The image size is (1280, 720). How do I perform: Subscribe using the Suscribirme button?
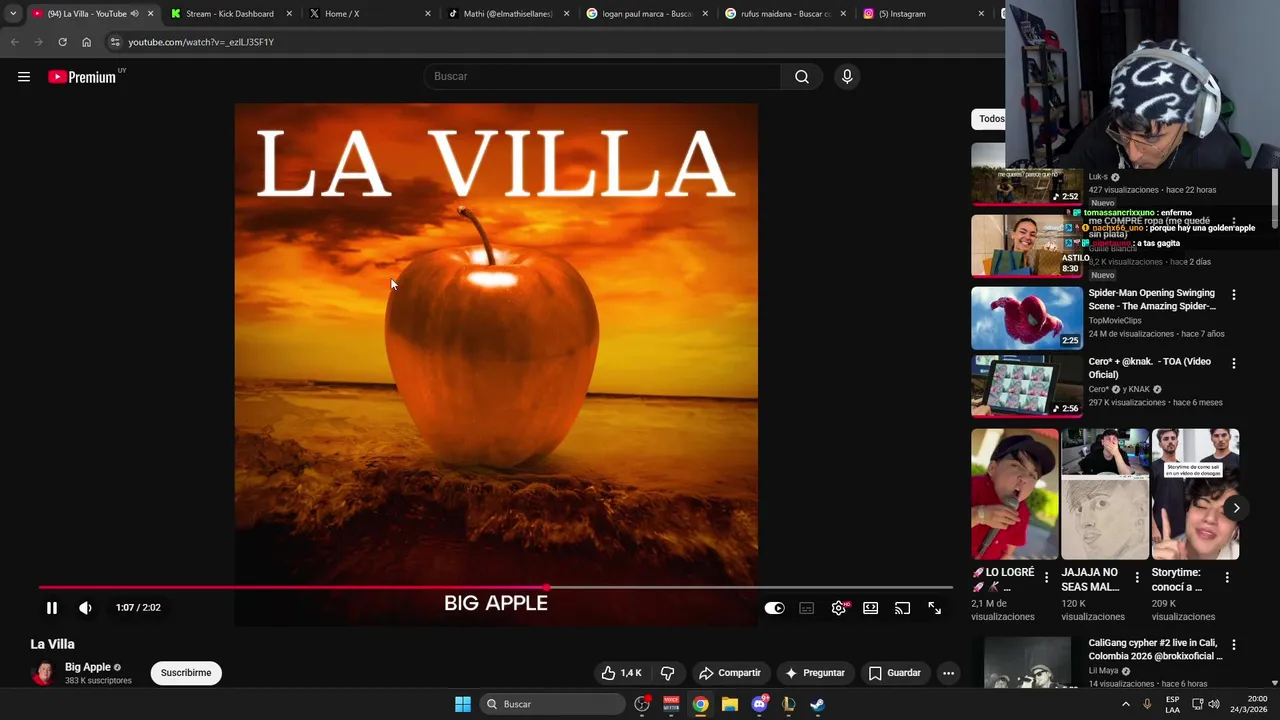[x=186, y=673]
